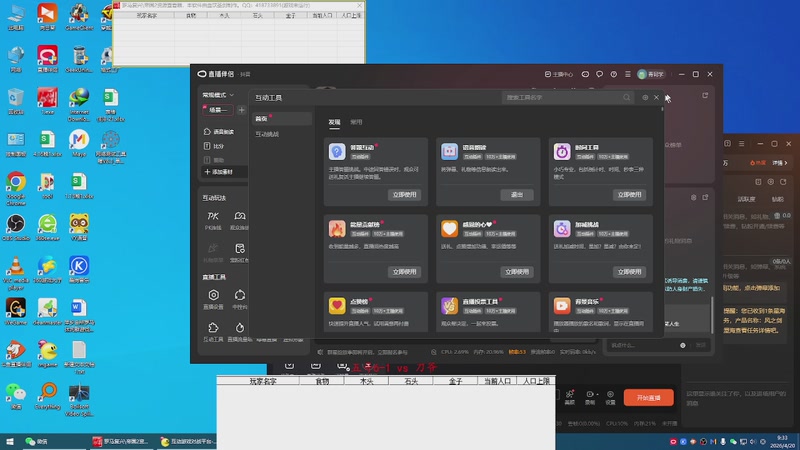Click the add scene plus icon

(x=241, y=110)
